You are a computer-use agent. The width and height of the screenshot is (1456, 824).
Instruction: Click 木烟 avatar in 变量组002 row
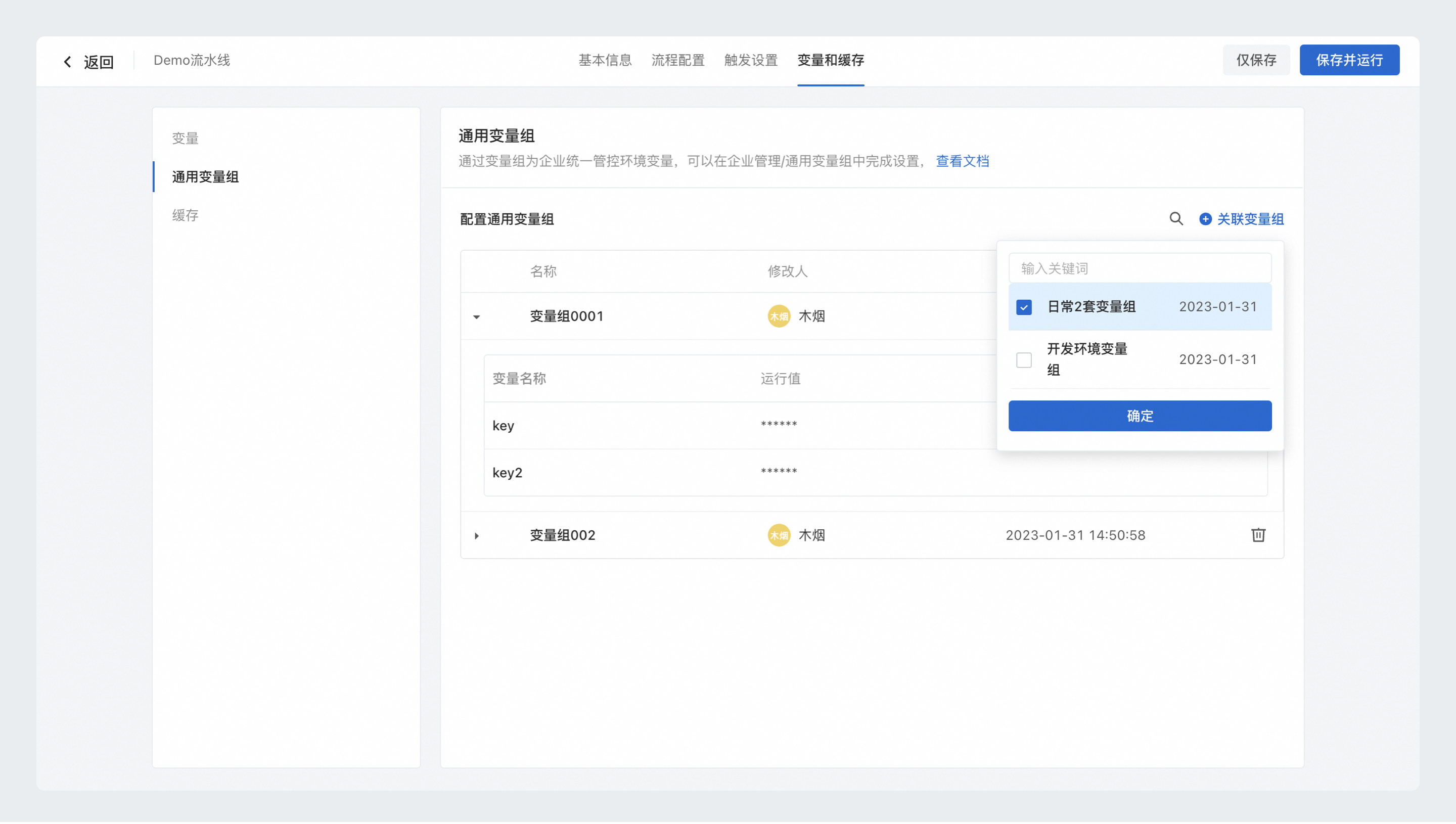(x=779, y=535)
